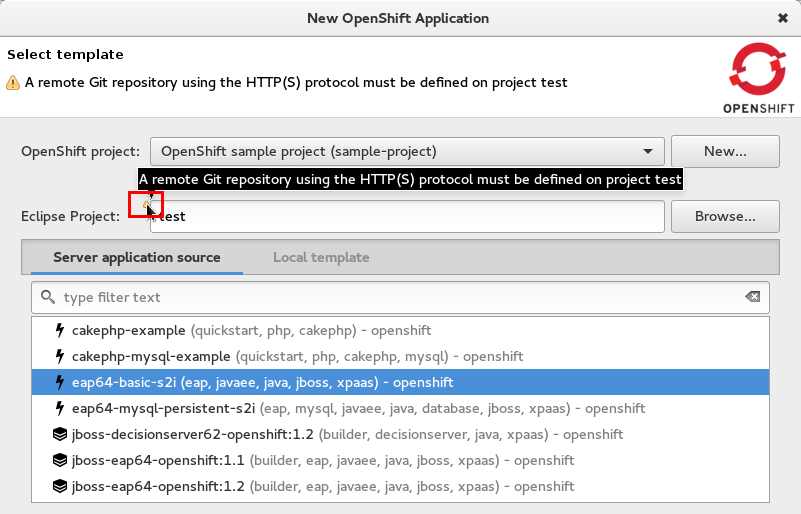Click the New... project button

click(x=725, y=152)
